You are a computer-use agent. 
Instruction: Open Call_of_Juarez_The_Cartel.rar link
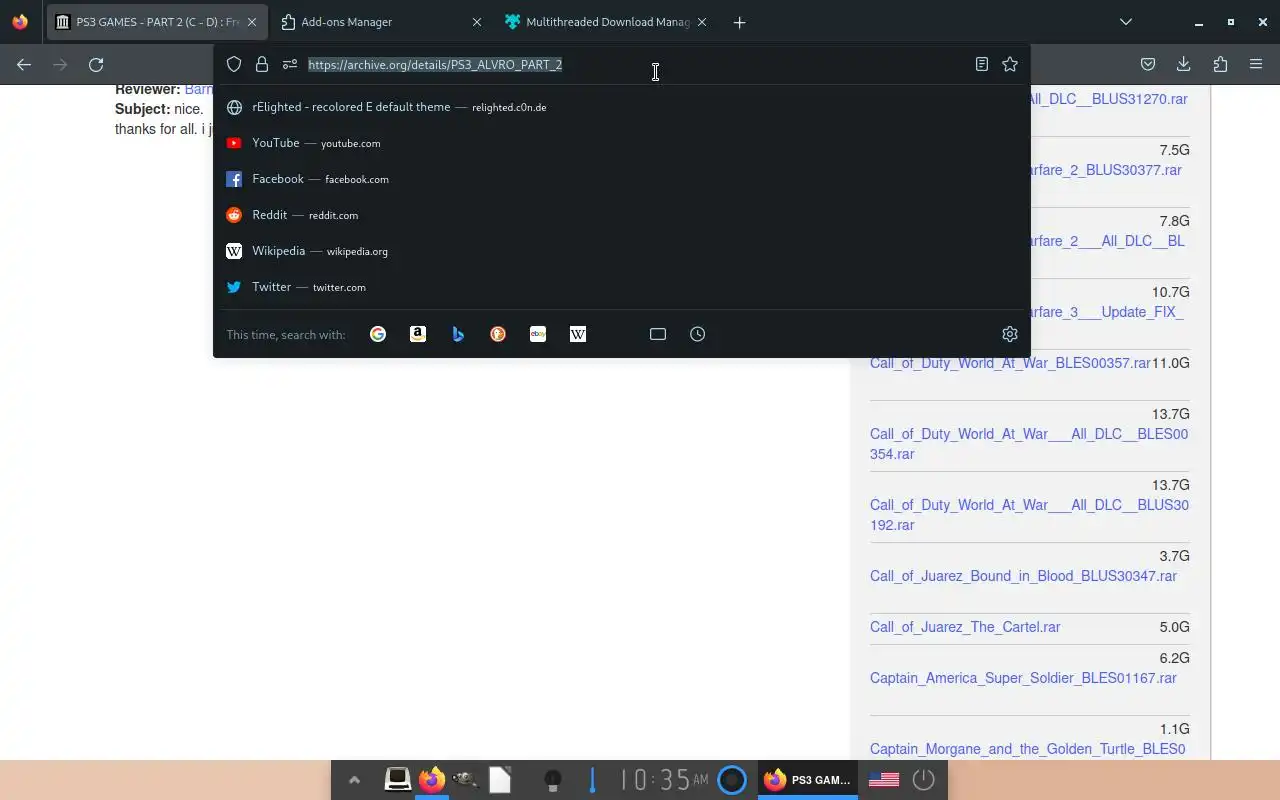[x=965, y=627]
